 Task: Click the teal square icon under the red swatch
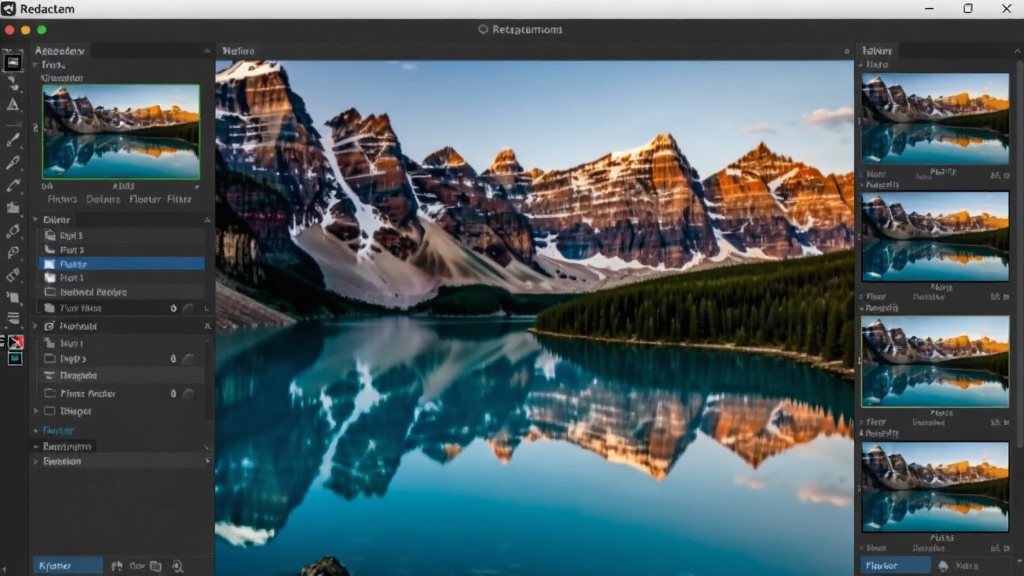tap(15, 359)
